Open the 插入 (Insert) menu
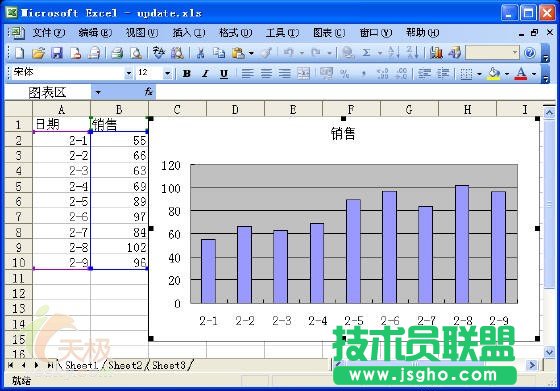The image size is (560, 391). [x=189, y=33]
